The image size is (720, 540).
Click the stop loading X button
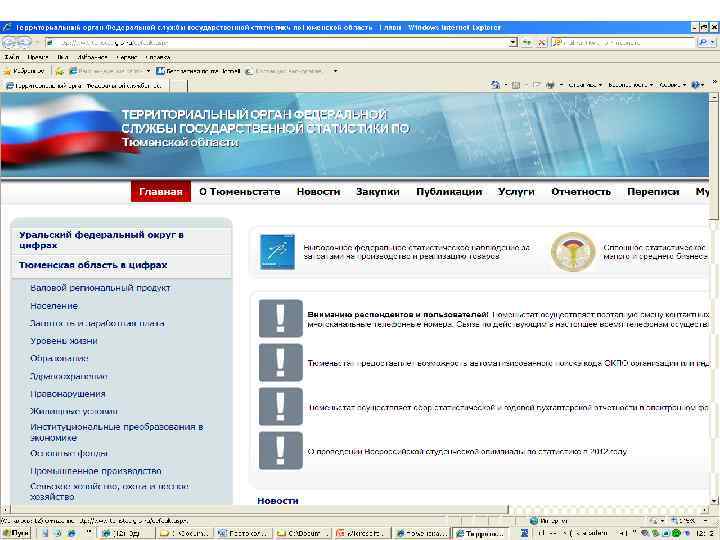542,43
